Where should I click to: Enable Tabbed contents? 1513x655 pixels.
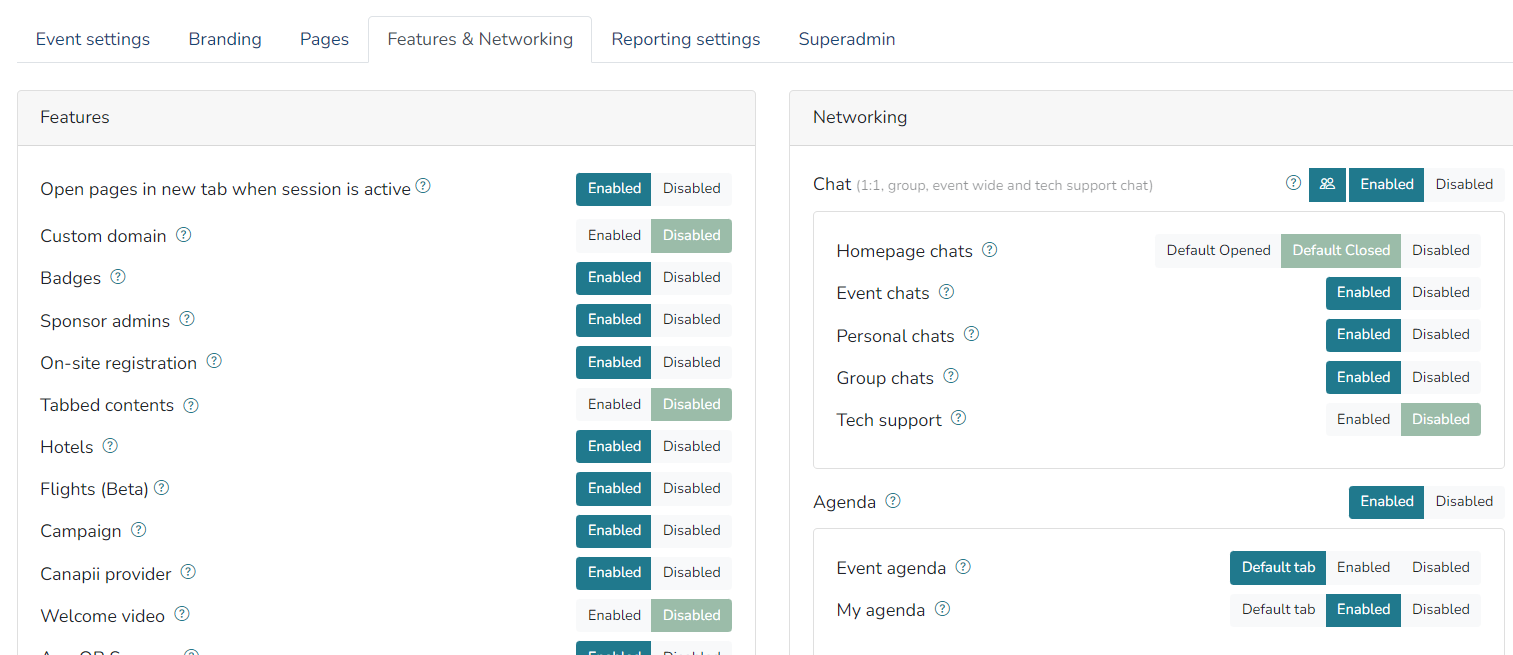614,405
